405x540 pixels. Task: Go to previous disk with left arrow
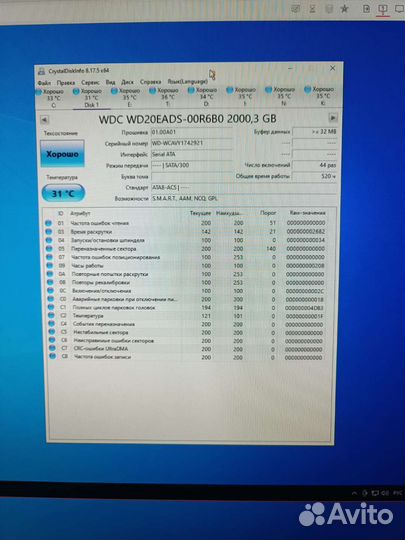click(x=44, y=120)
